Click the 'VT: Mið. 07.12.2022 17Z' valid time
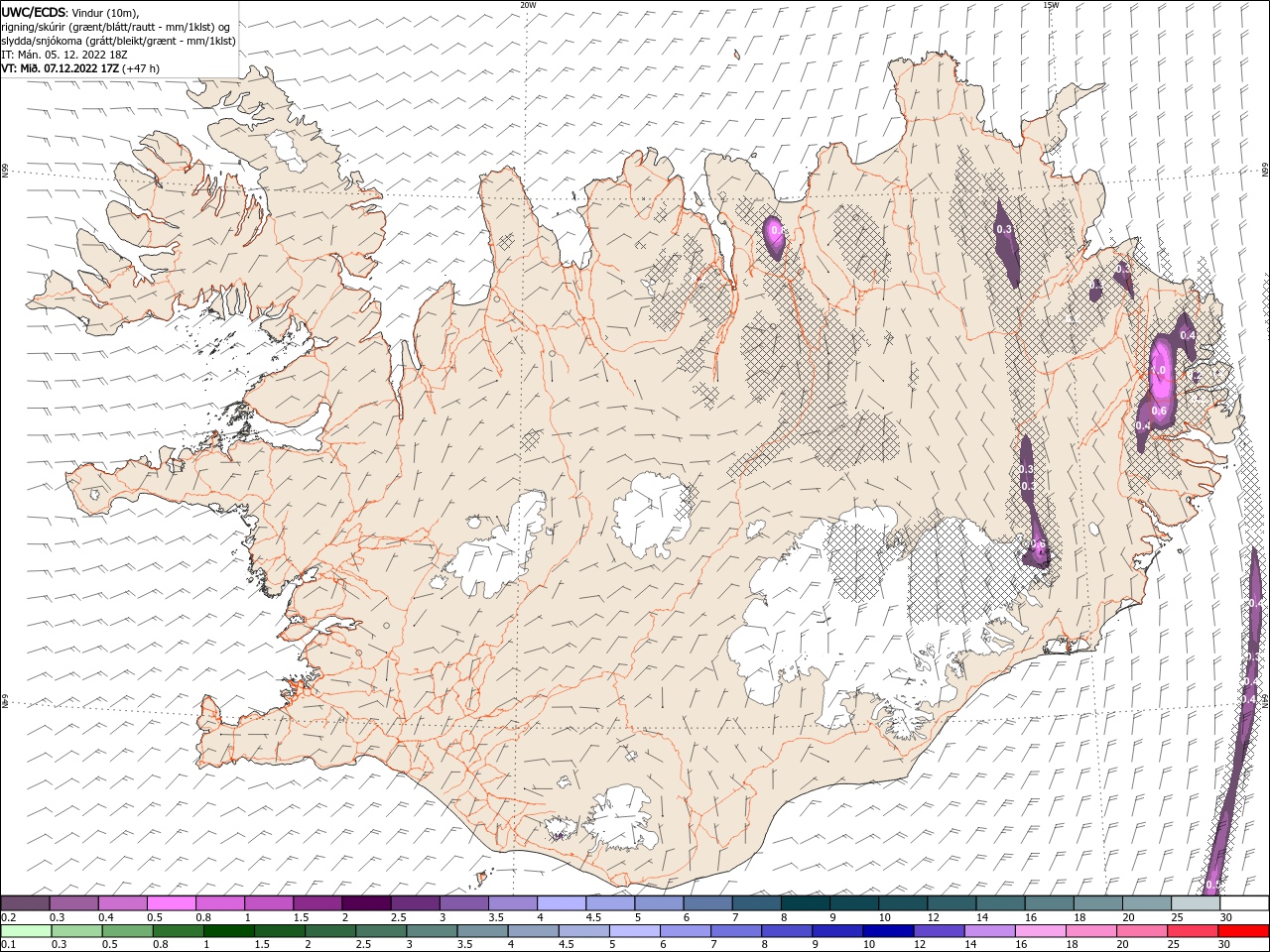The width and height of the screenshot is (1270, 952). (61, 68)
